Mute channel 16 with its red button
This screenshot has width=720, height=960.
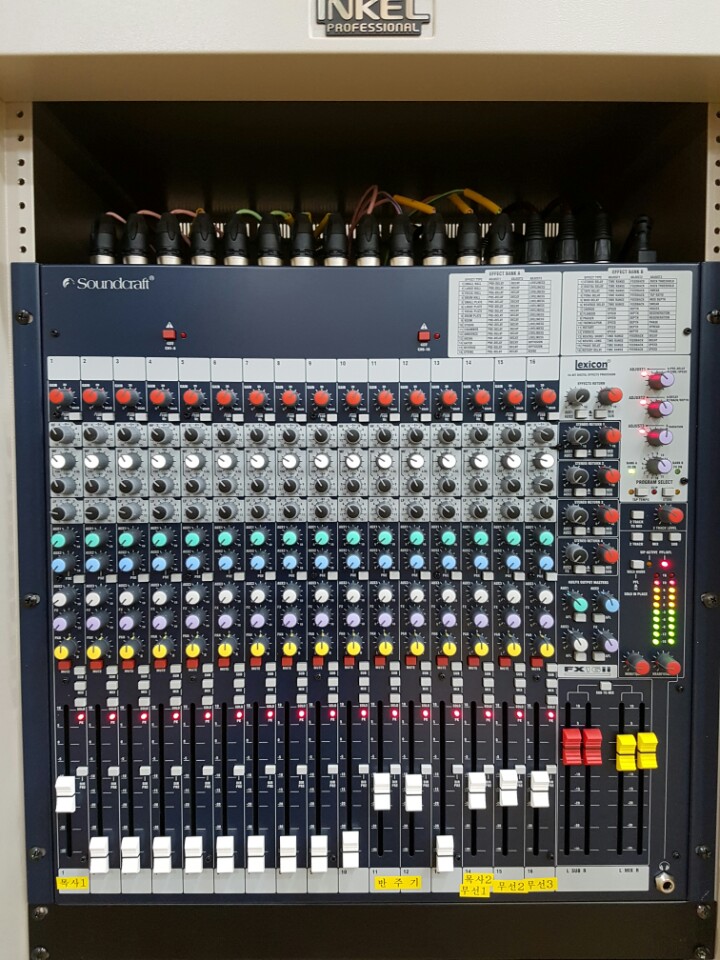pyautogui.click(x=537, y=662)
